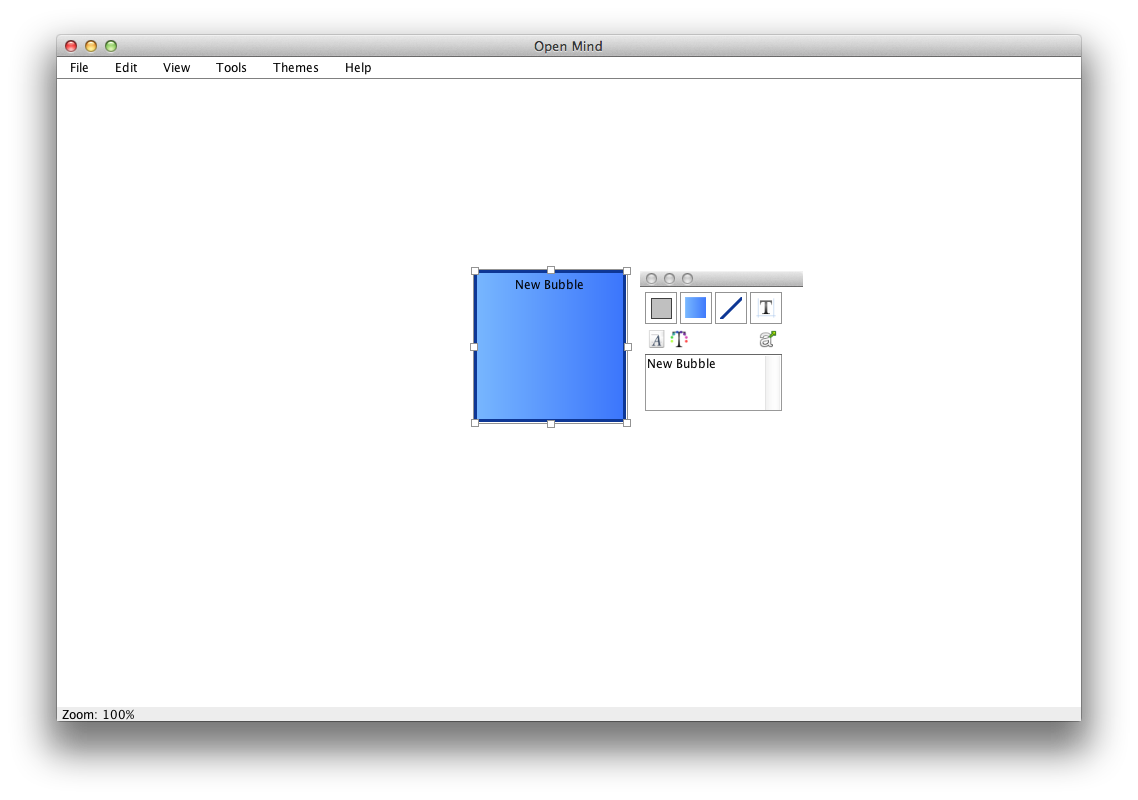Click the Open Mind window title
This screenshot has width=1138, height=800.
point(568,46)
